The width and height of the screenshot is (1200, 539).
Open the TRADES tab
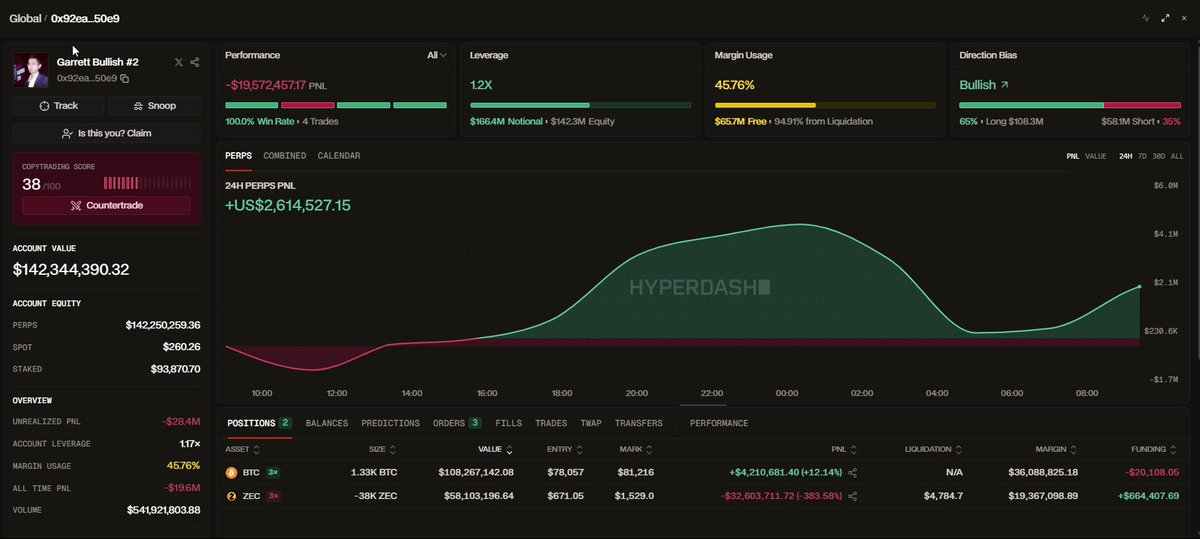click(551, 423)
